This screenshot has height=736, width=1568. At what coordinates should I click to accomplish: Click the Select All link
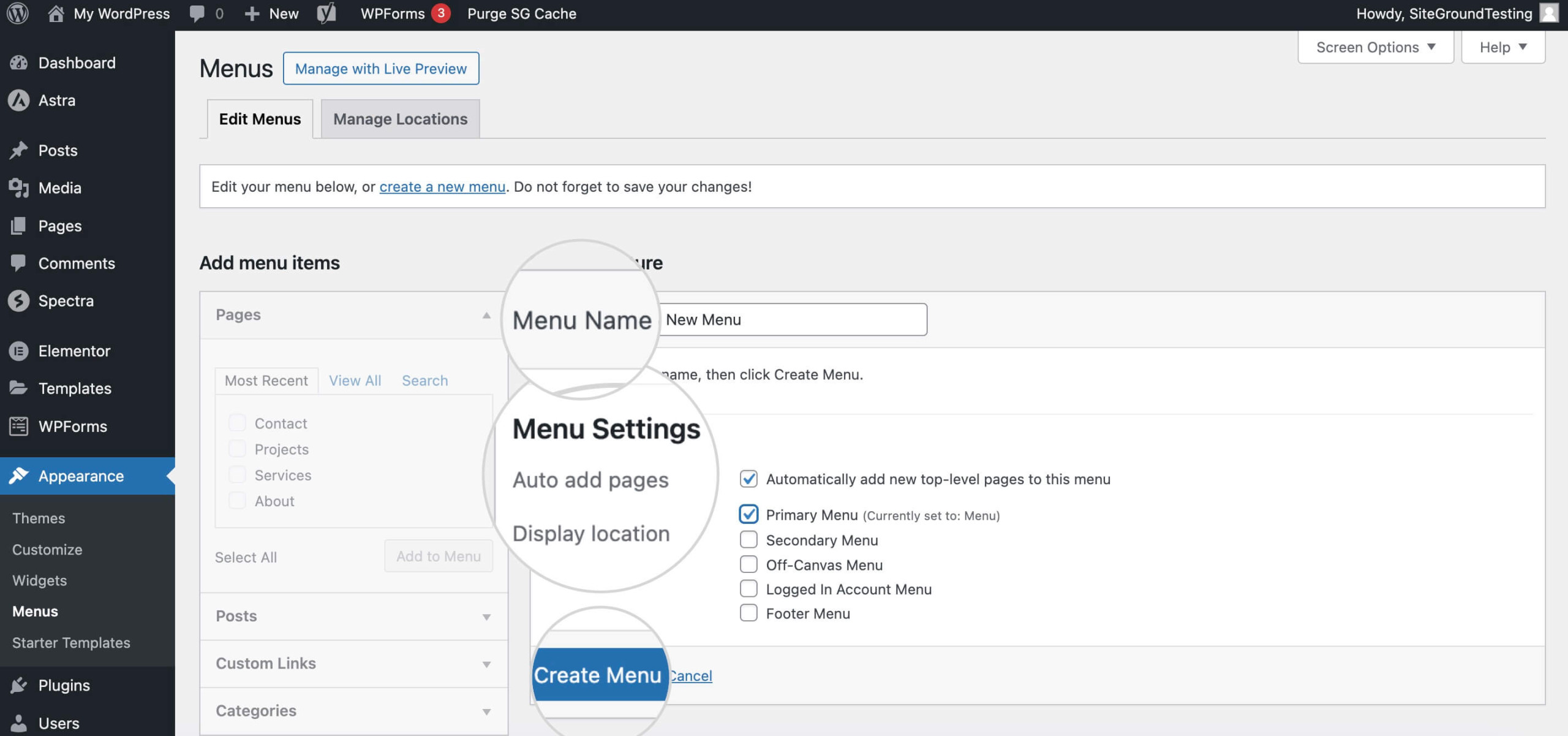(246, 557)
